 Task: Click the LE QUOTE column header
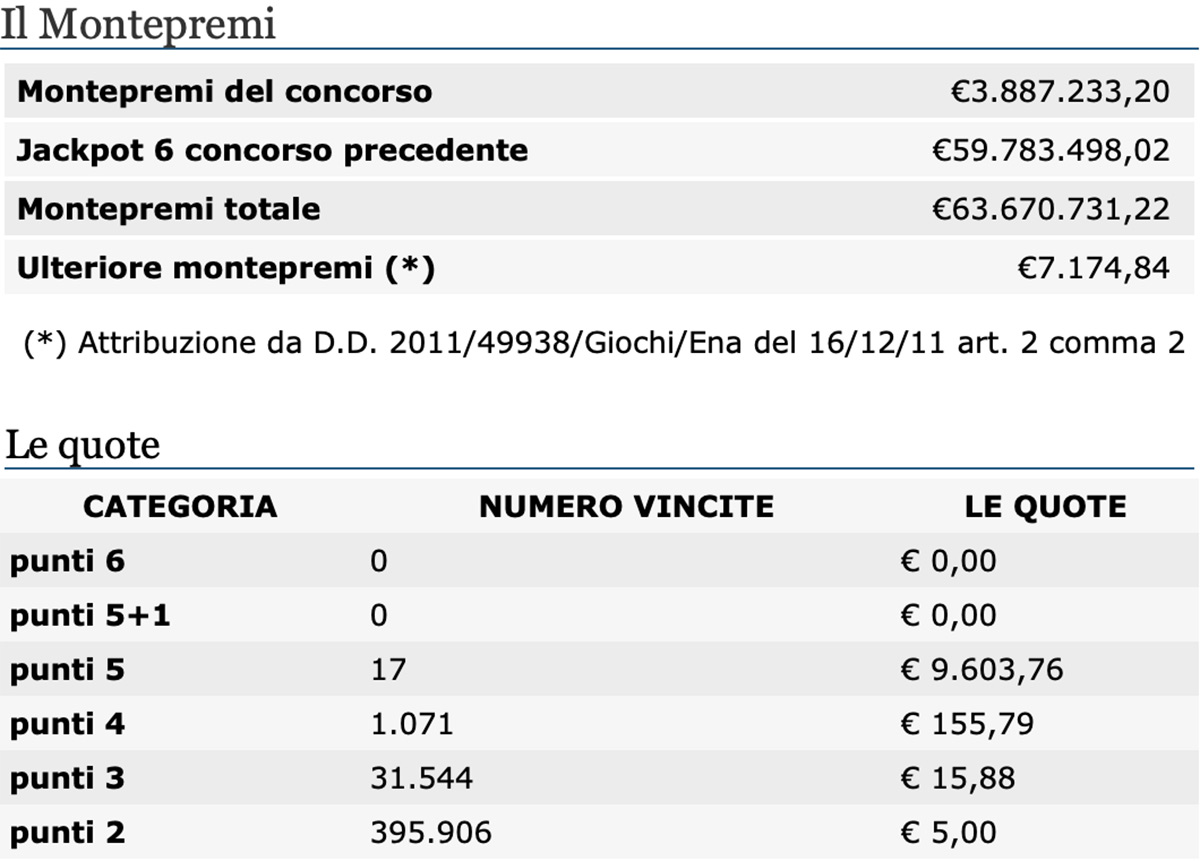1045,506
